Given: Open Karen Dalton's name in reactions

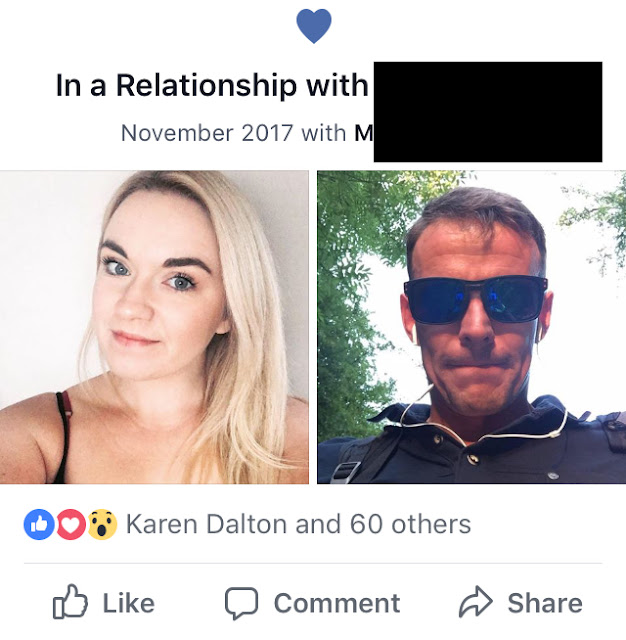Looking at the screenshot, I should [x=206, y=524].
